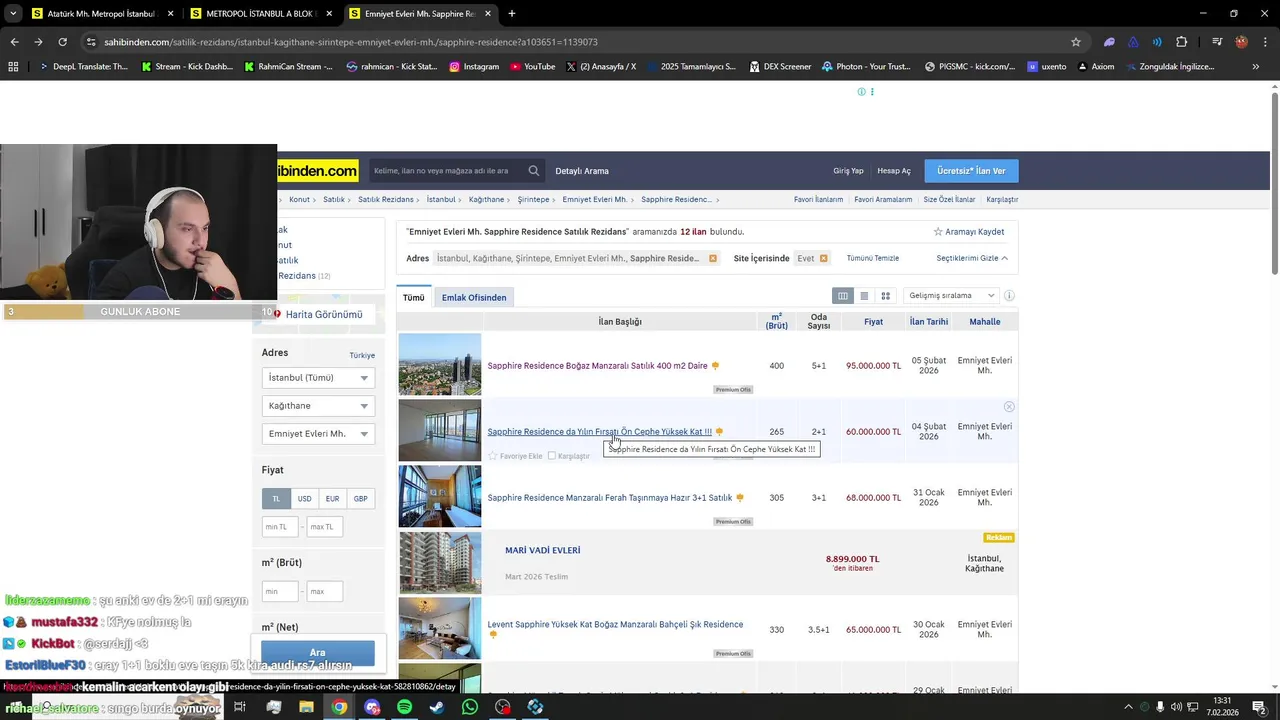
Task: Go back with the browser back arrow
Action: pyautogui.click(x=14, y=42)
